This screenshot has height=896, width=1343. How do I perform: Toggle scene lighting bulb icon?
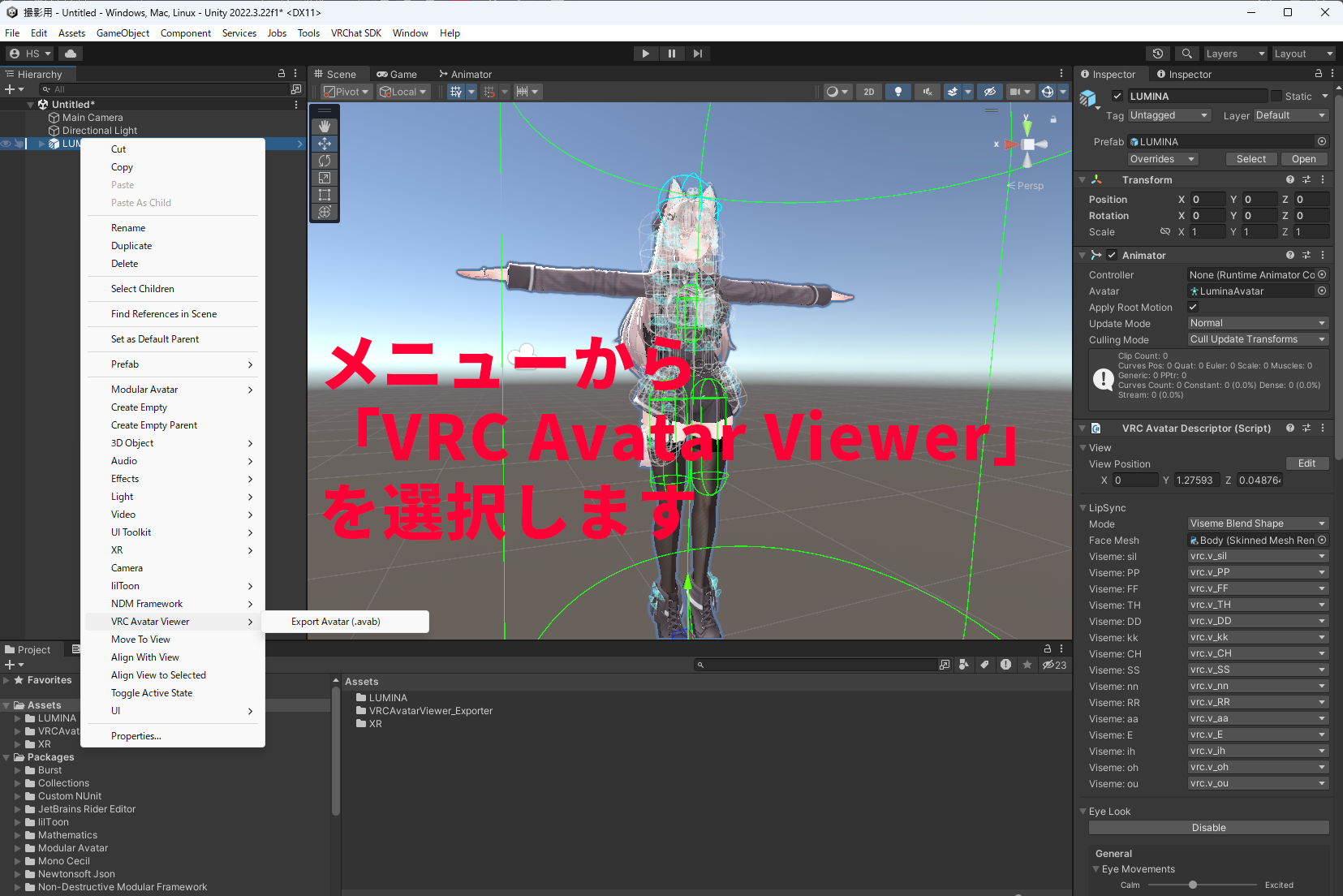(x=897, y=92)
